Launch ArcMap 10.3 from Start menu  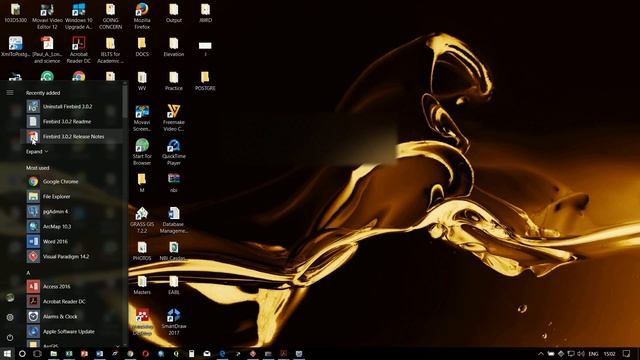[72, 227]
